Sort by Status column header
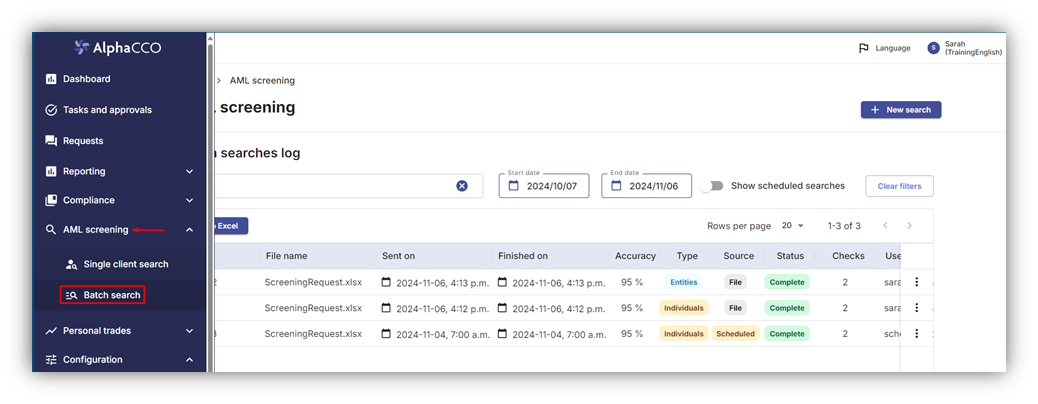This screenshot has width=1038, height=404. 790,256
